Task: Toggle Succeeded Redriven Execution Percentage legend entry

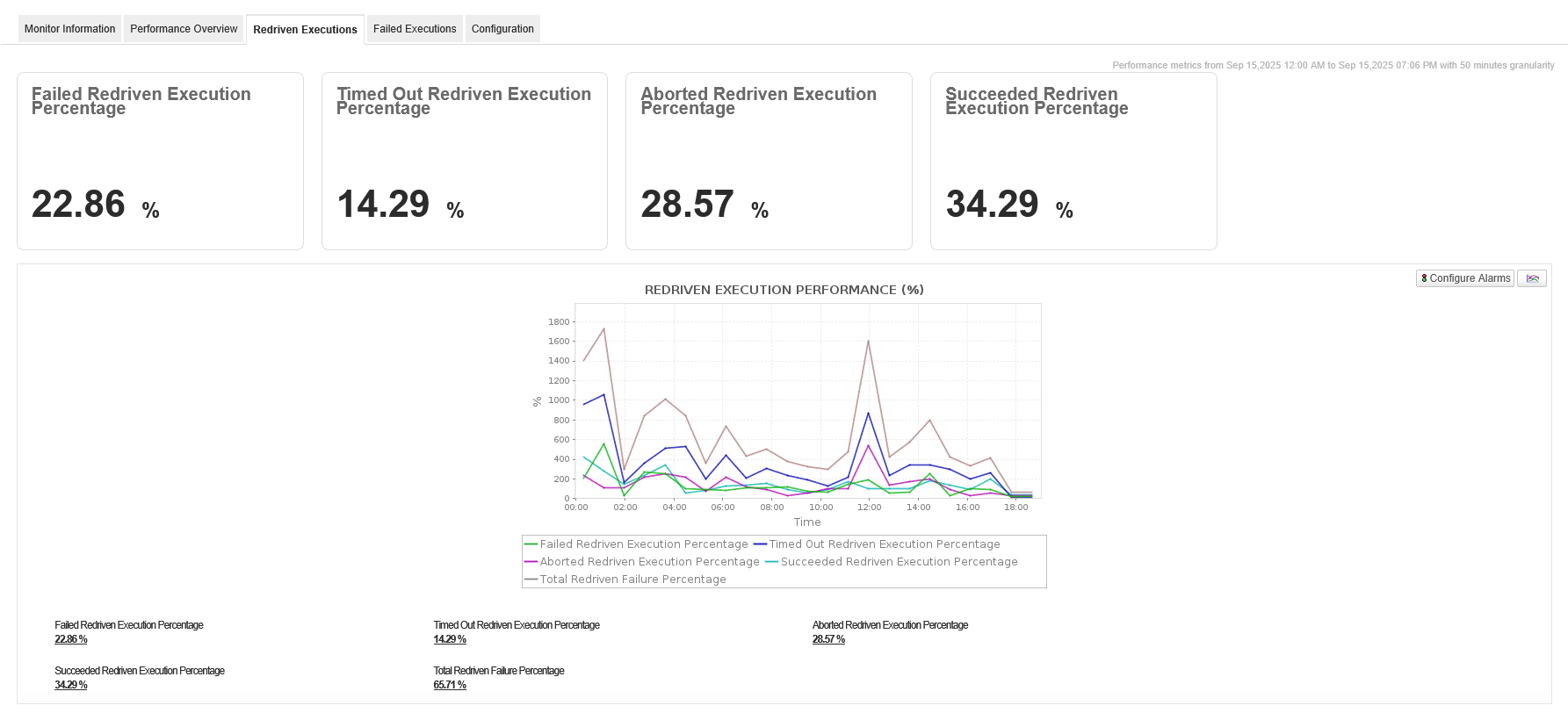Action: pos(892,562)
